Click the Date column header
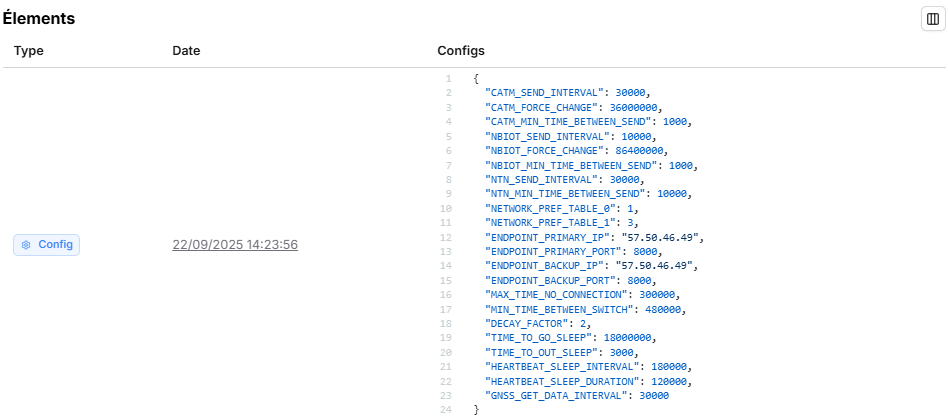The image size is (948, 420). pos(186,50)
